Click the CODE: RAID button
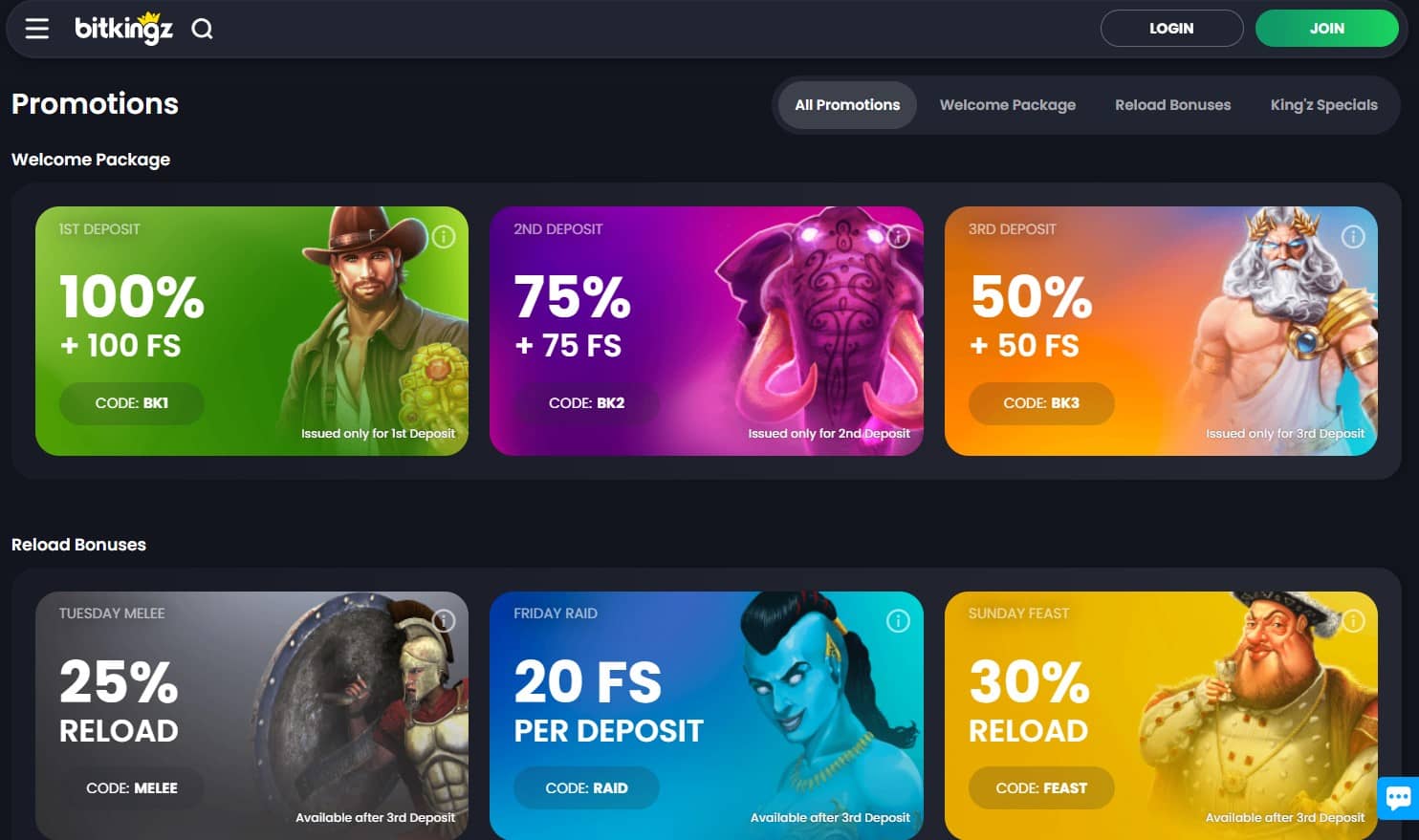Screen dimensions: 1419x840 coord(587,788)
